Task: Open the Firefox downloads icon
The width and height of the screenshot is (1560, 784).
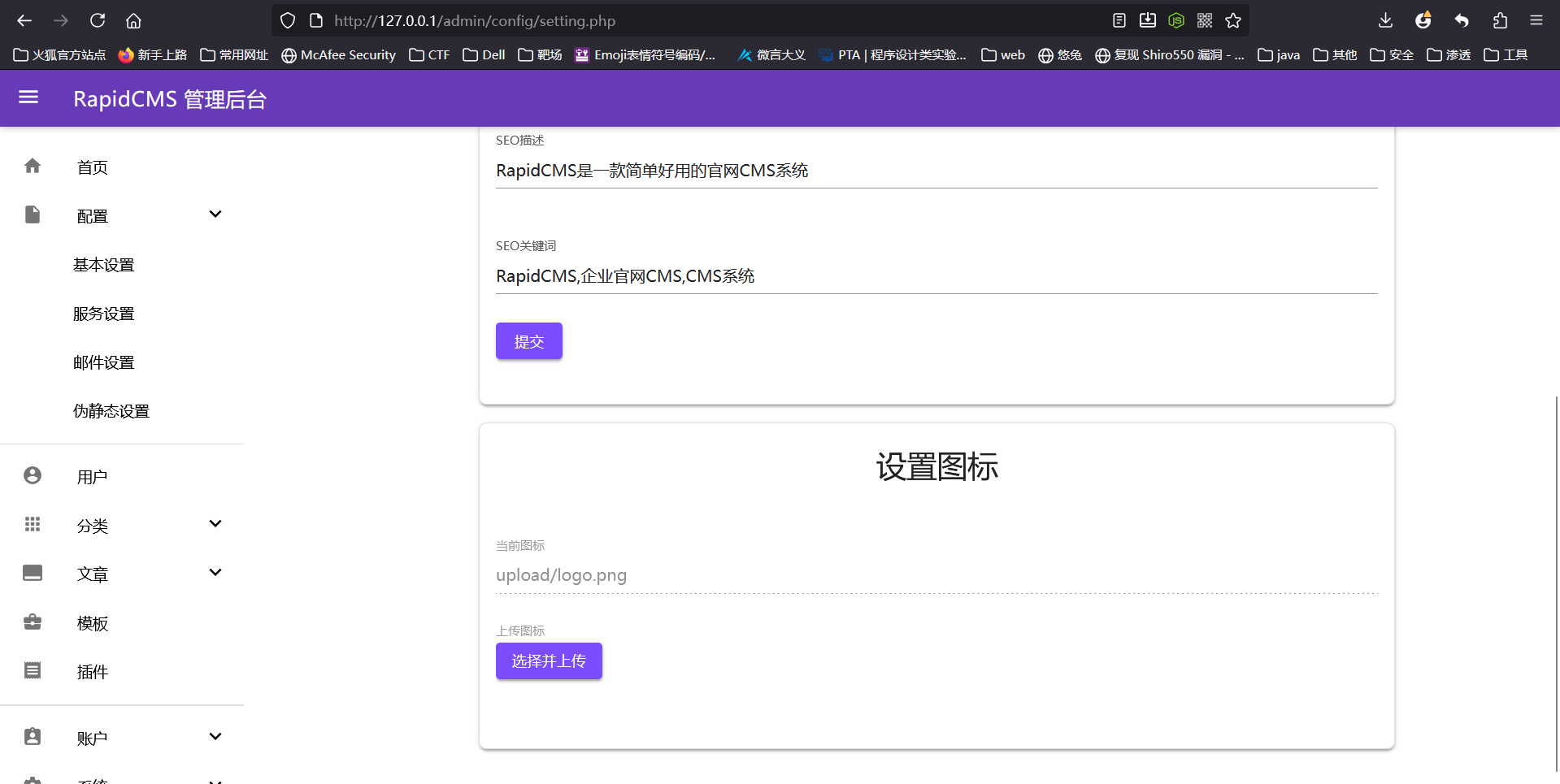Action: [x=1385, y=20]
